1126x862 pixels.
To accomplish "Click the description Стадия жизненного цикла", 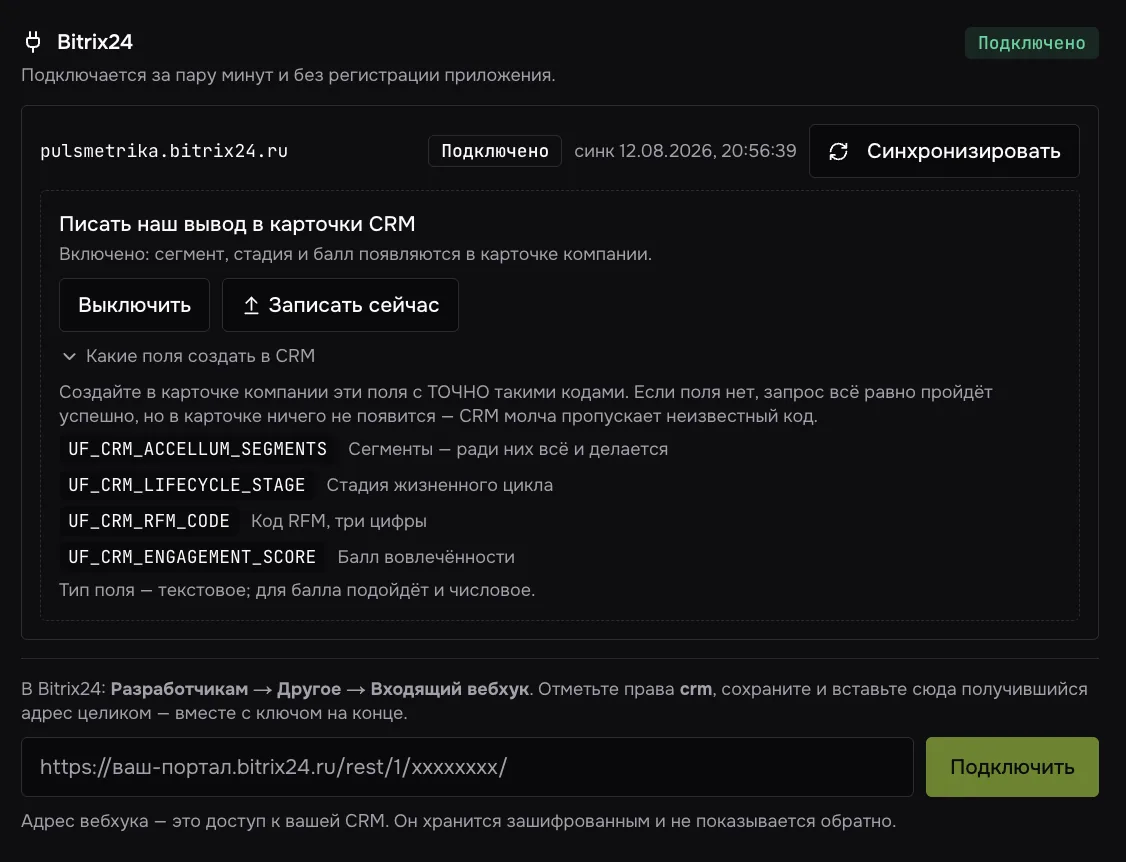I will 439,485.
